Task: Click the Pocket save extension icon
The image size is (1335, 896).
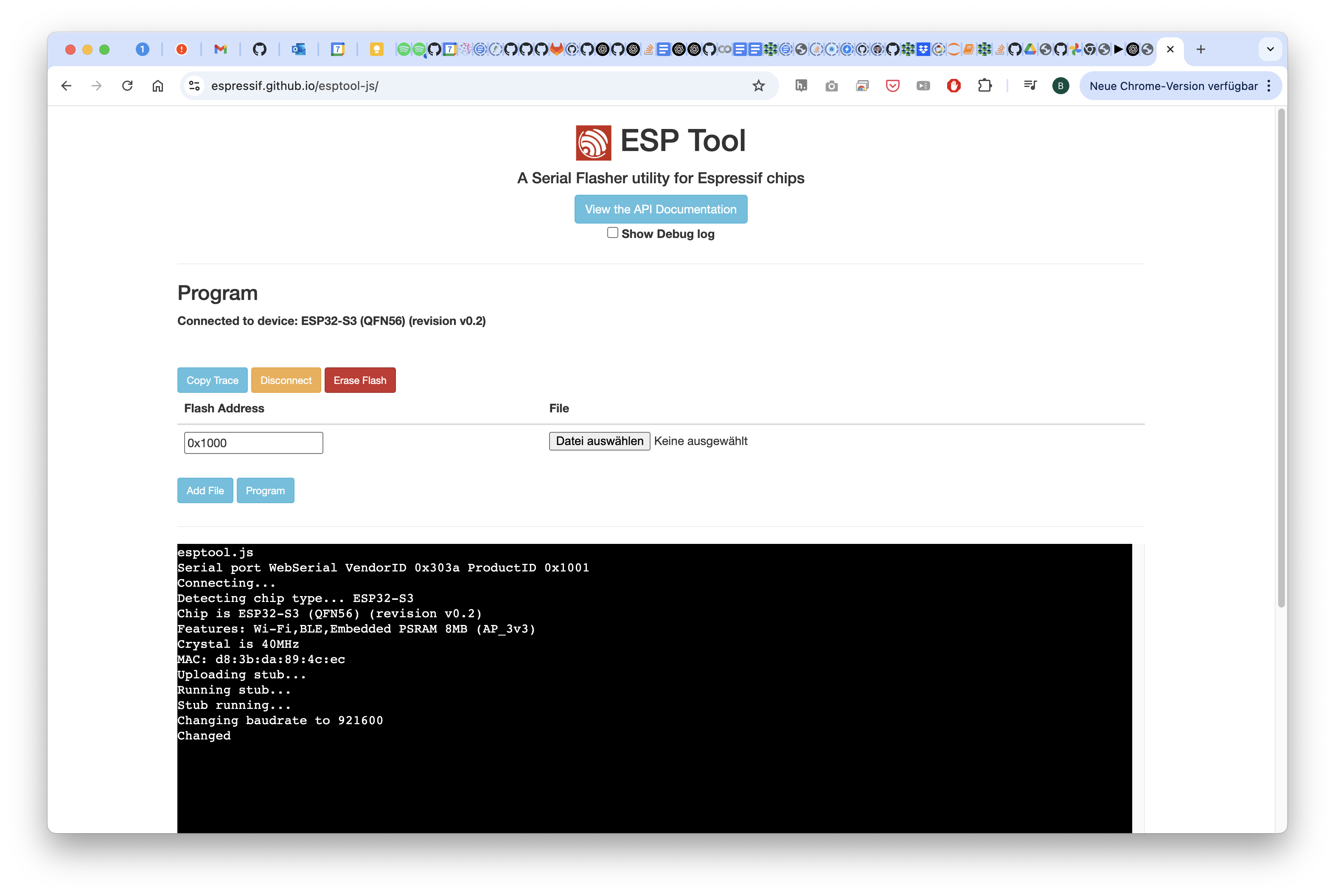Action: click(x=892, y=86)
